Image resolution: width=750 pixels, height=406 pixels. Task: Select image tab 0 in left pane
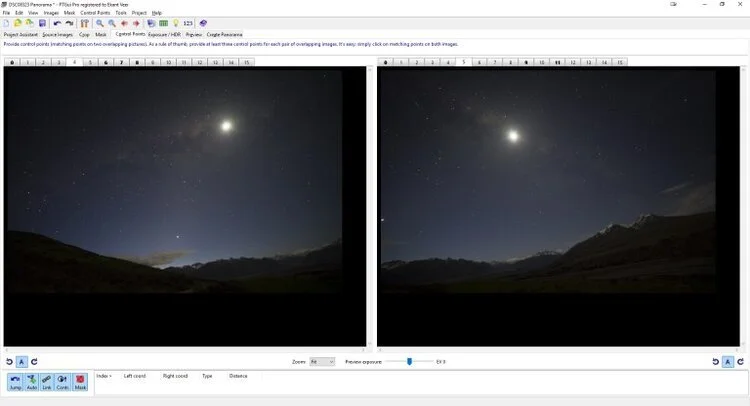[12, 62]
